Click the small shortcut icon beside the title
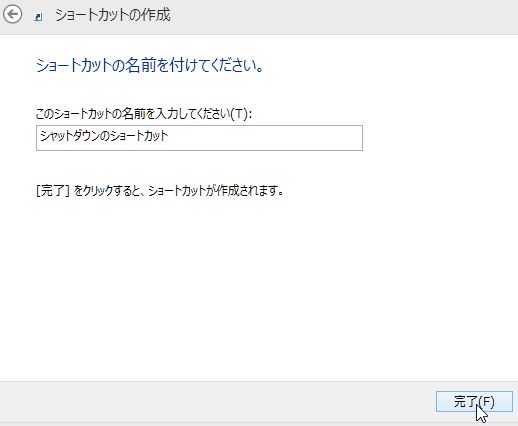518x426 pixels. [x=38, y=17]
